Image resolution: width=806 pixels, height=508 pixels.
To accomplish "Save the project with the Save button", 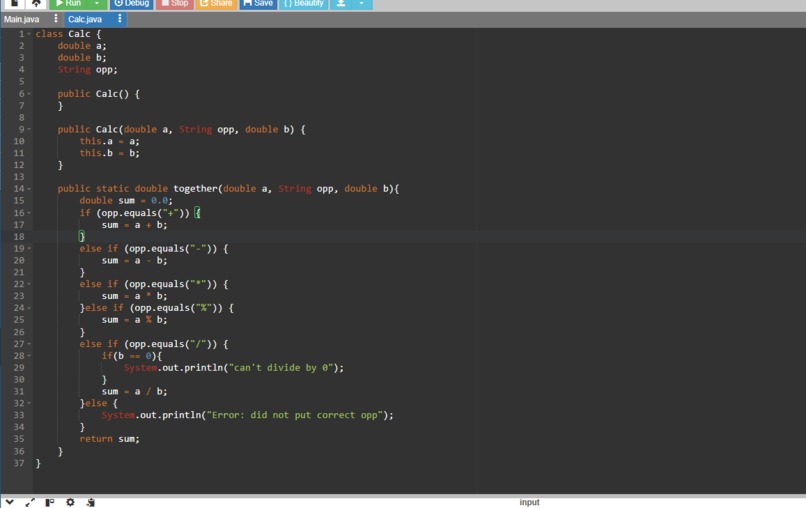I will 258,3.
